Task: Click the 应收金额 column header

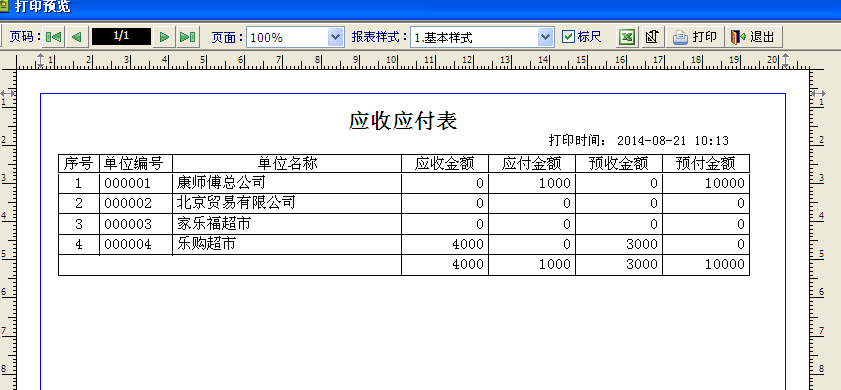Action: [445, 164]
